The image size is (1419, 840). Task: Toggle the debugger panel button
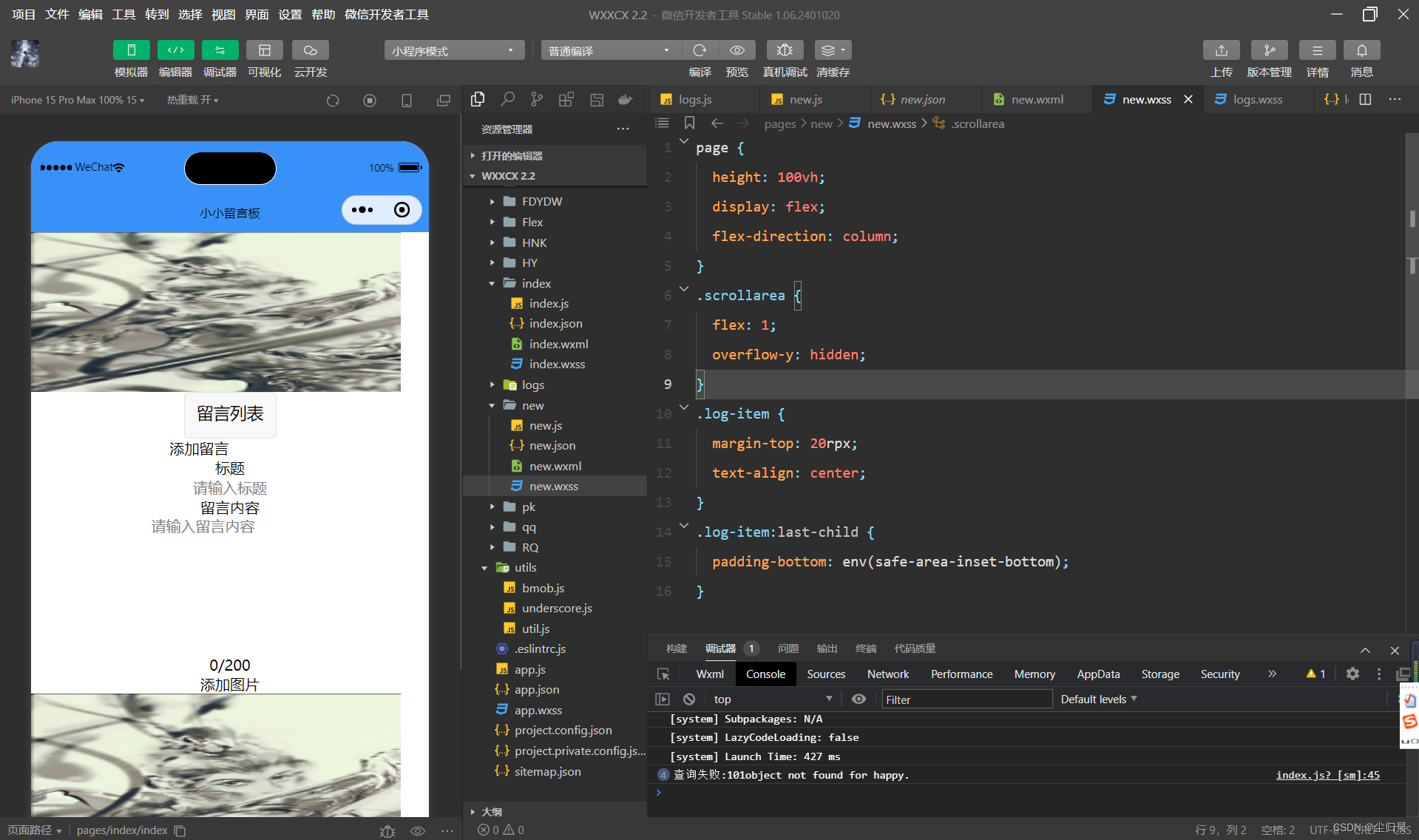pos(220,50)
